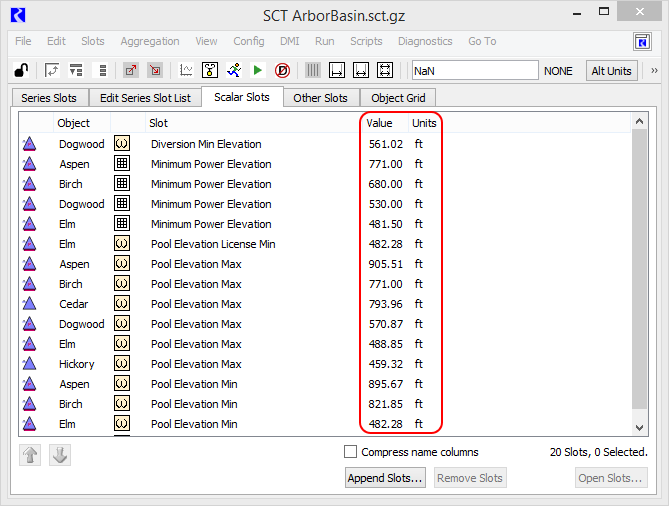The image size is (669, 506).
Task: Enable Compress name columns checkbox
Action: click(x=351, y=452)
